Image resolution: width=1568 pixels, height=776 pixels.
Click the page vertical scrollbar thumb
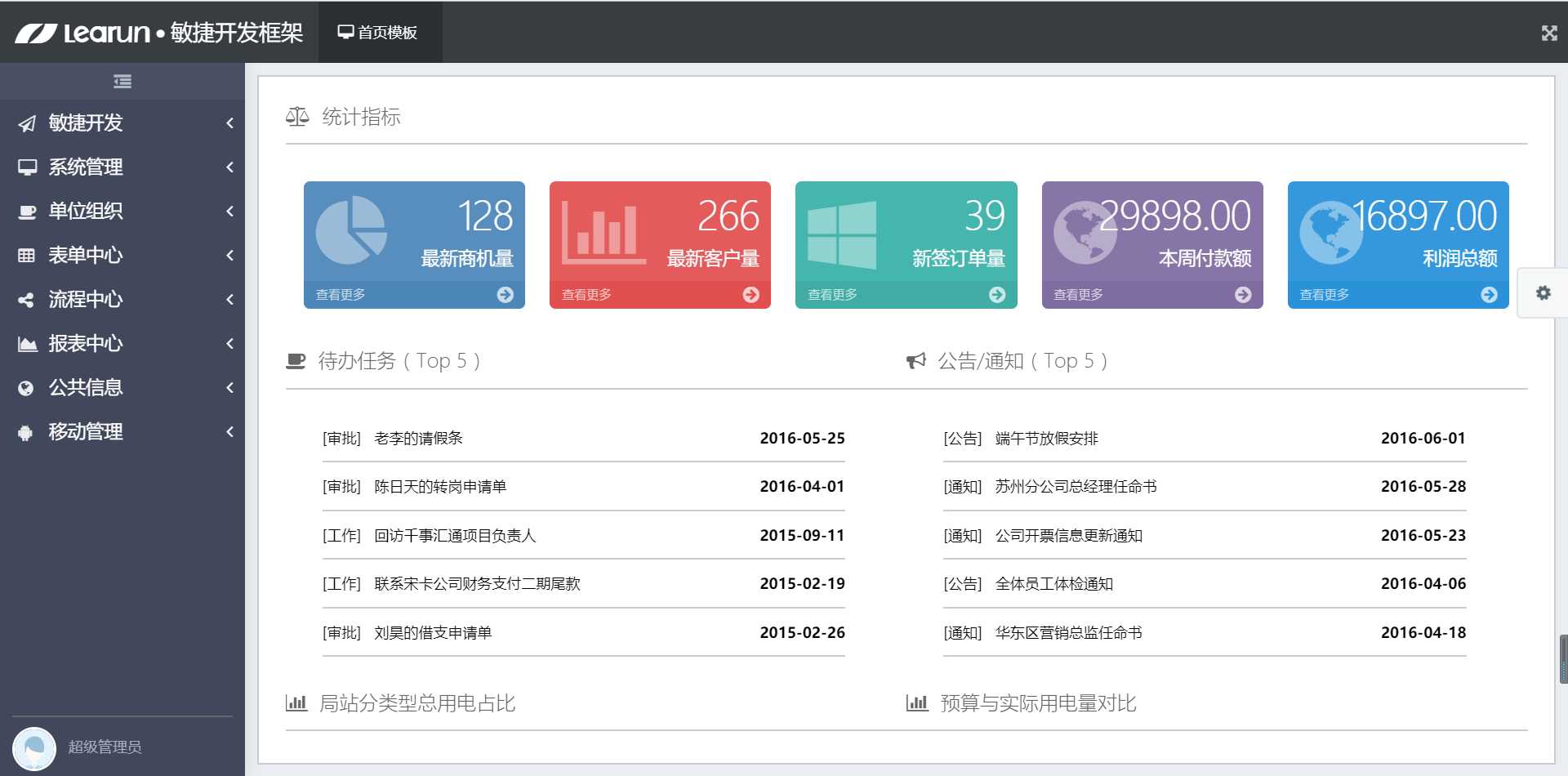pos(1563,658)
